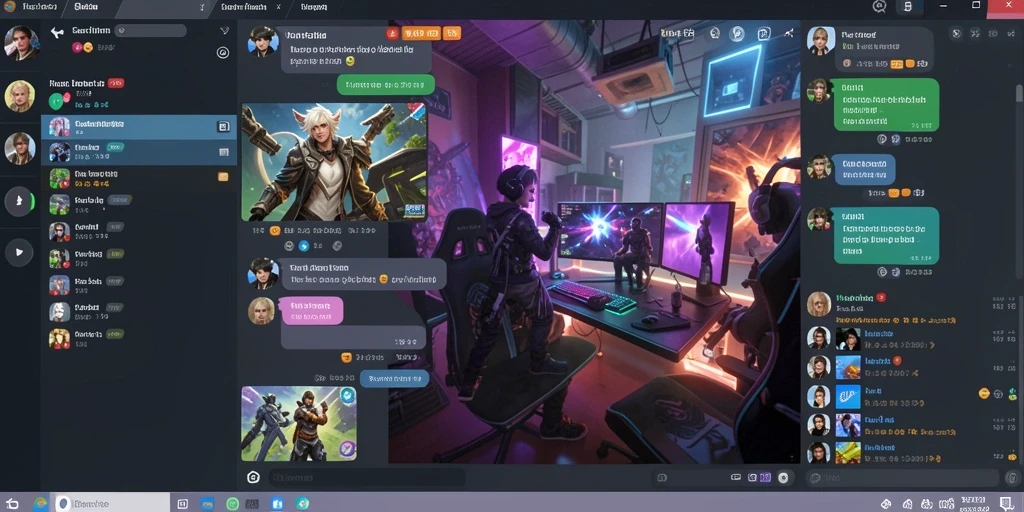Click the round globe-like icon in the right panel header

pyautogui.click(x=956, y=33)
